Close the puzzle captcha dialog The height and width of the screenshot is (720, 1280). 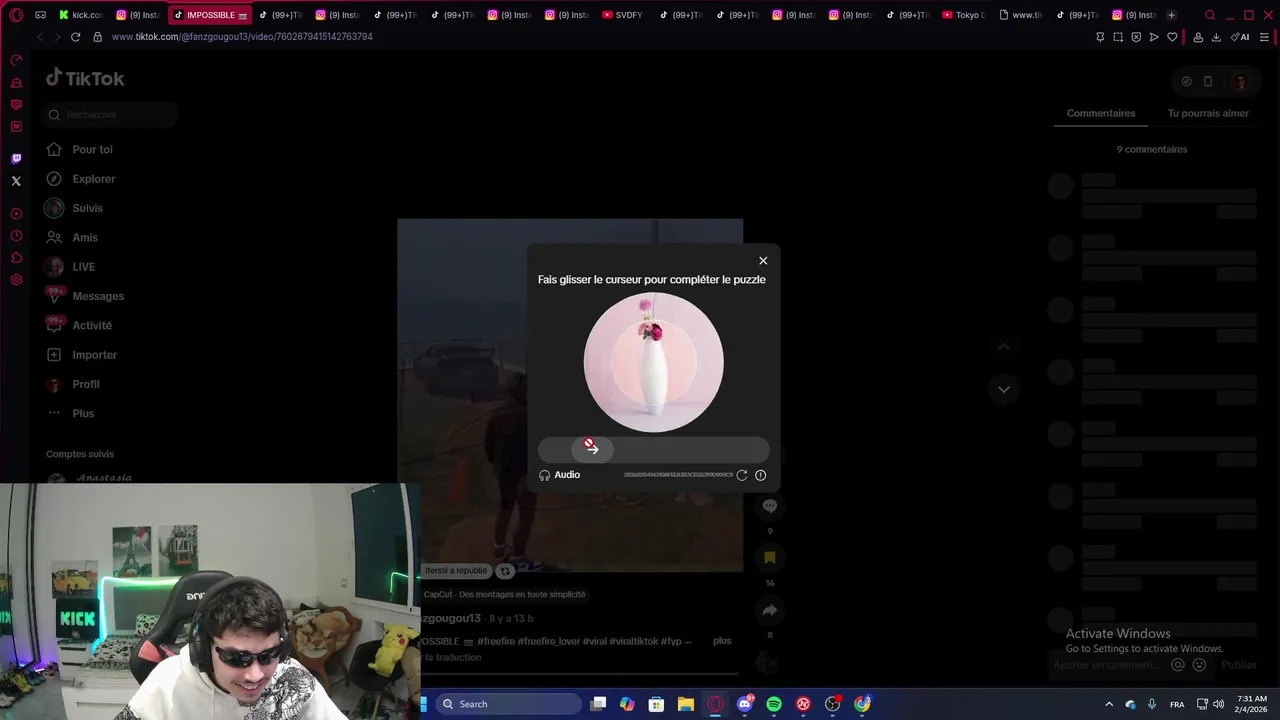coord(763,261)
